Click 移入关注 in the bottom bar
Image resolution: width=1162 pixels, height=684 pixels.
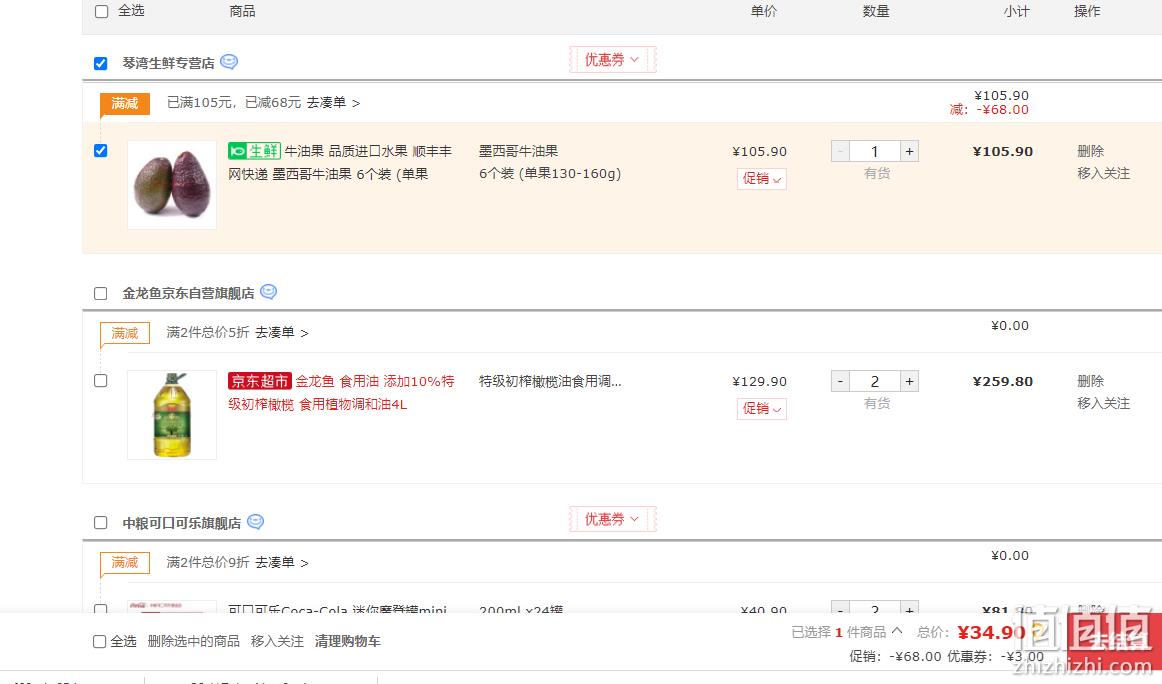tap(277, 641)
